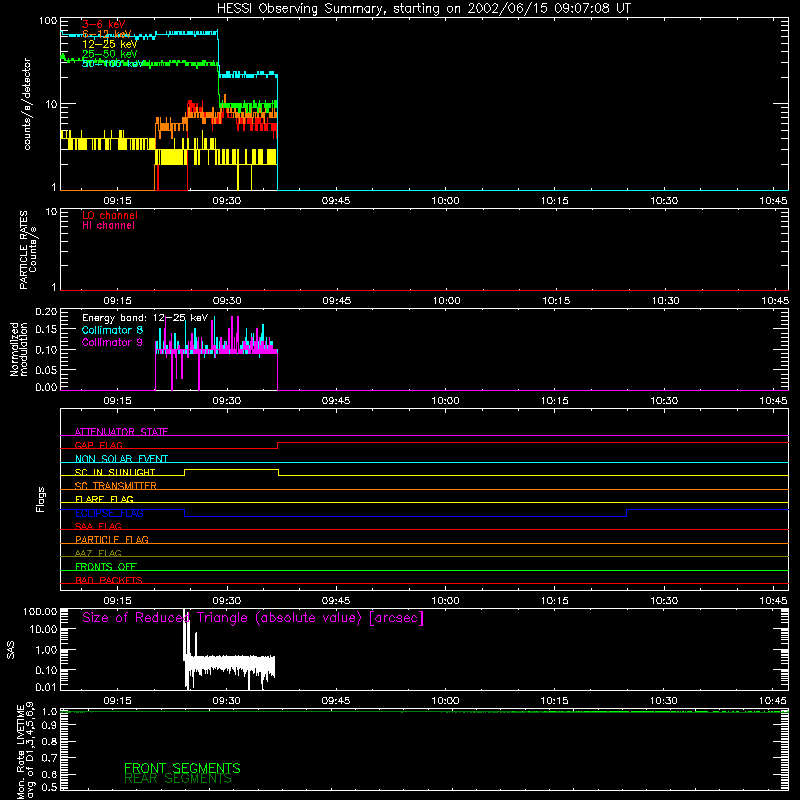Viewport: 800px width, 800px height.
Task: Click the HI channel legend label
Action: [x=108, y=226]
